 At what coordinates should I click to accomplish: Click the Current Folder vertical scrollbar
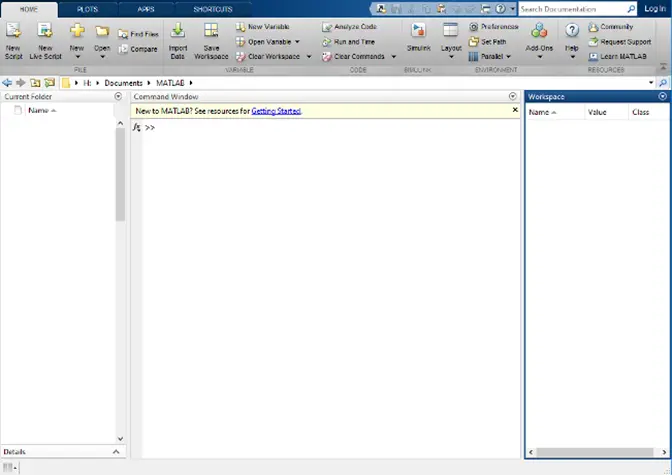click(x=120, y=174)
